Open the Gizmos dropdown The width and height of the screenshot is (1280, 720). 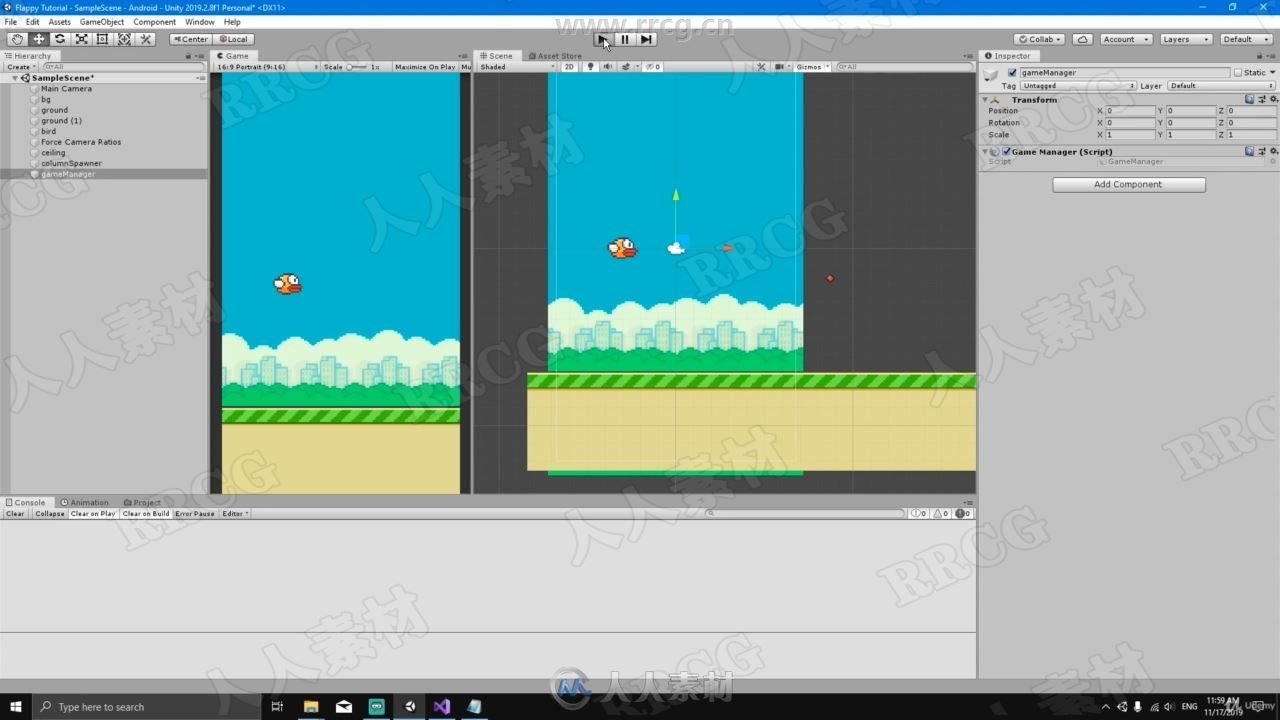click(812, 67)
